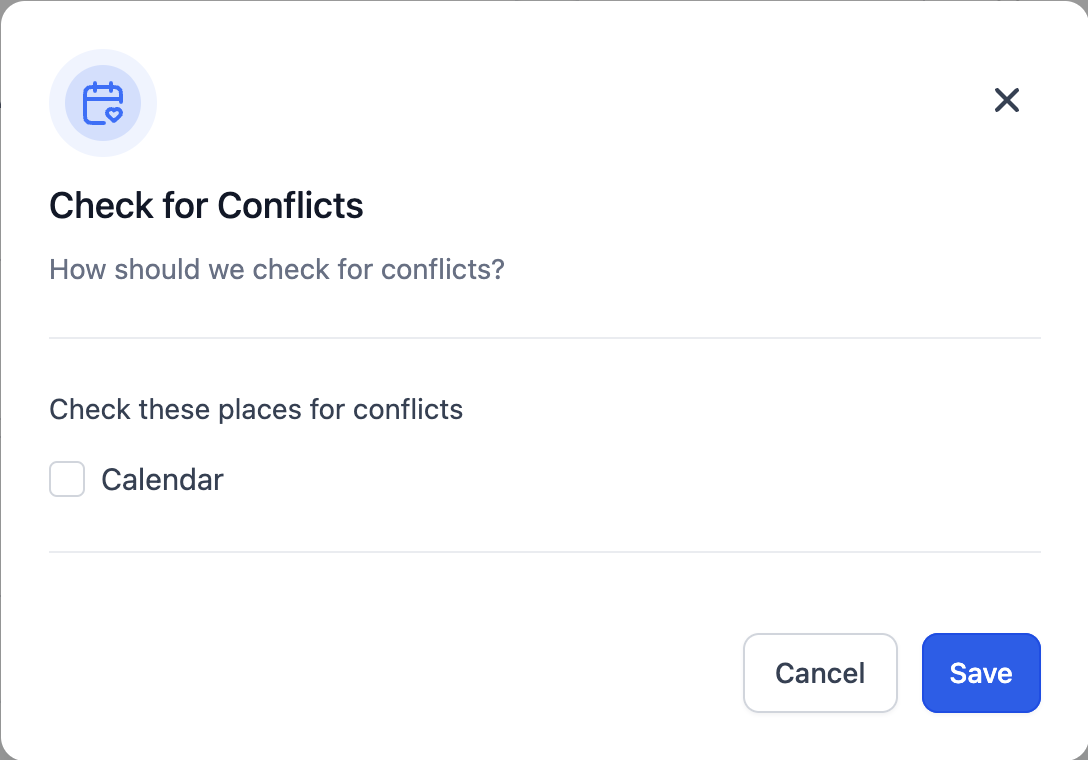Screen dimensions: 1088x760
Task: Click the 'How should we check for conflicts?' text
Action: pyautogui.click(x=277, y=269)
